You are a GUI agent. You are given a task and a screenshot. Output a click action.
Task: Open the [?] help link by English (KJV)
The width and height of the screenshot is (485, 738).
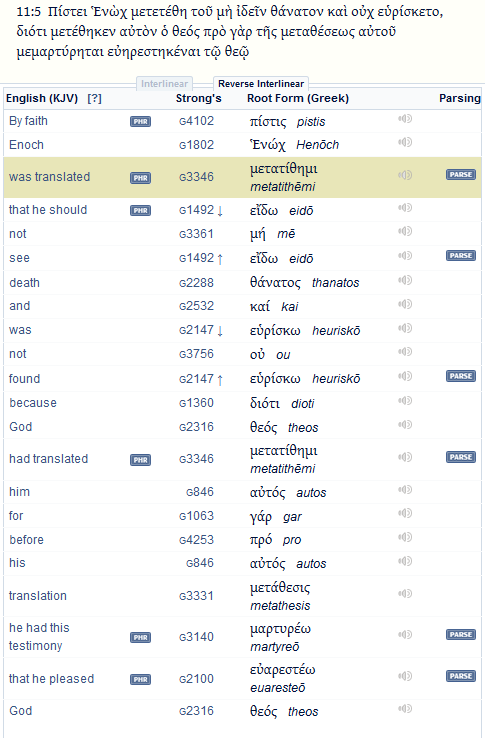tap(94, 98)
